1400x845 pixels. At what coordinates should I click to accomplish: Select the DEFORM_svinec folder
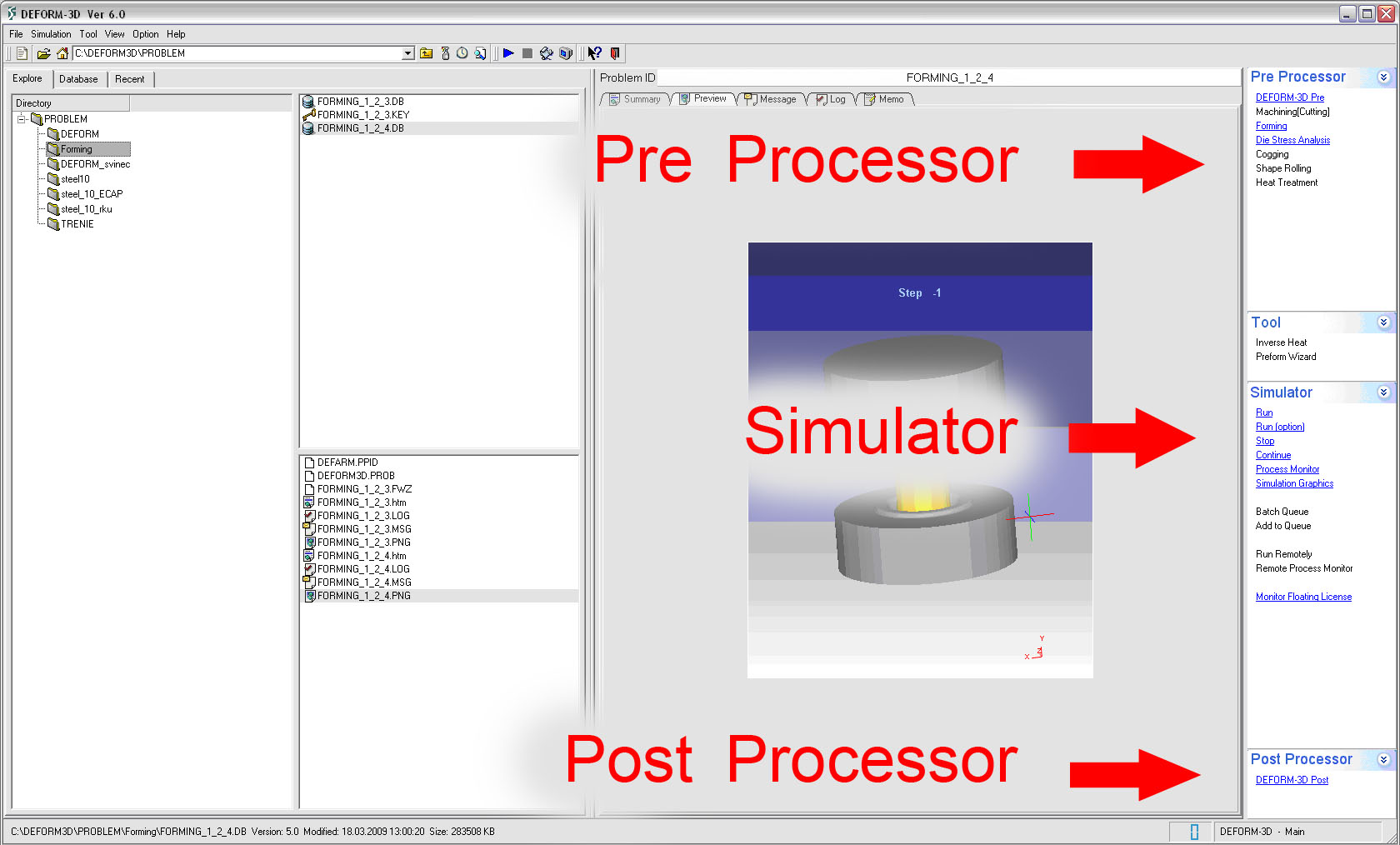[88, 164]
